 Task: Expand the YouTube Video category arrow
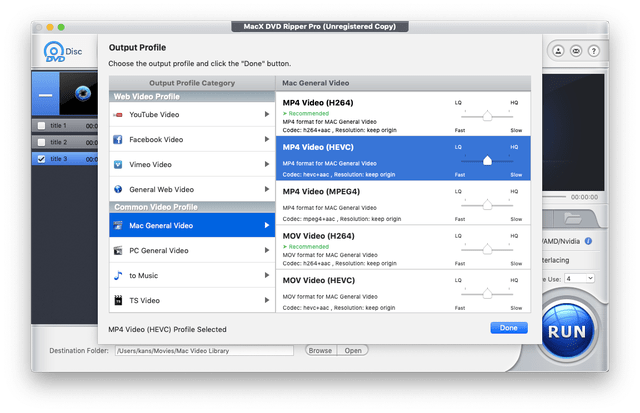tap(266, 115)
